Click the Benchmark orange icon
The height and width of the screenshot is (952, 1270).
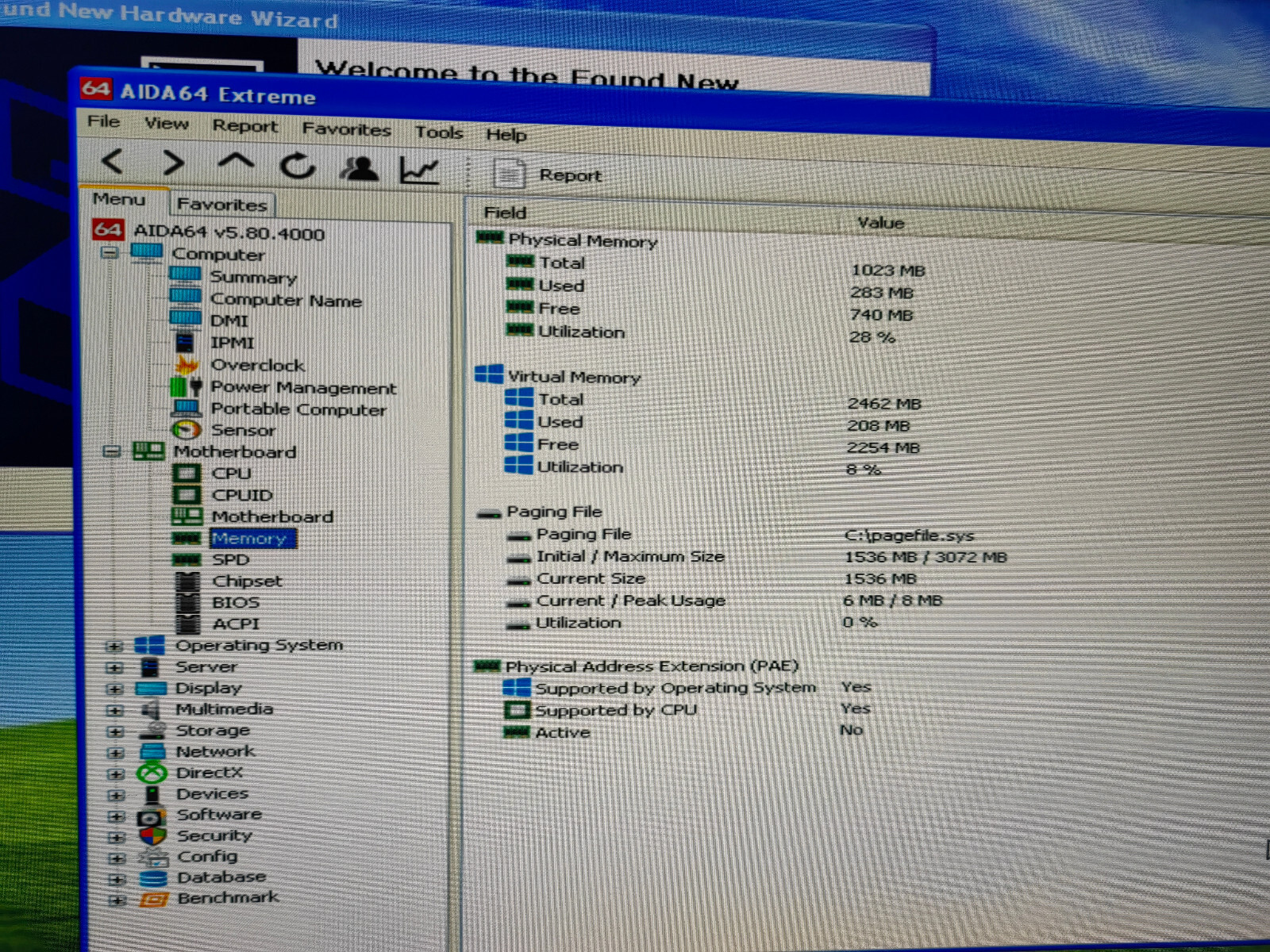point(154,900)
